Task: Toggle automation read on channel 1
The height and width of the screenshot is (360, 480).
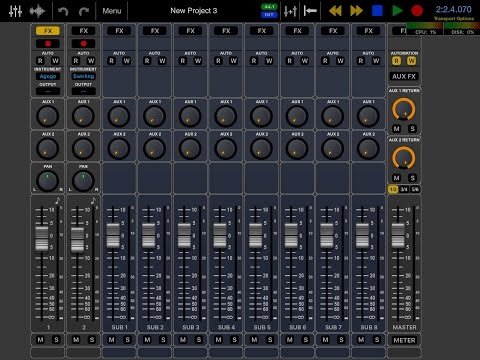Action: 40,61
